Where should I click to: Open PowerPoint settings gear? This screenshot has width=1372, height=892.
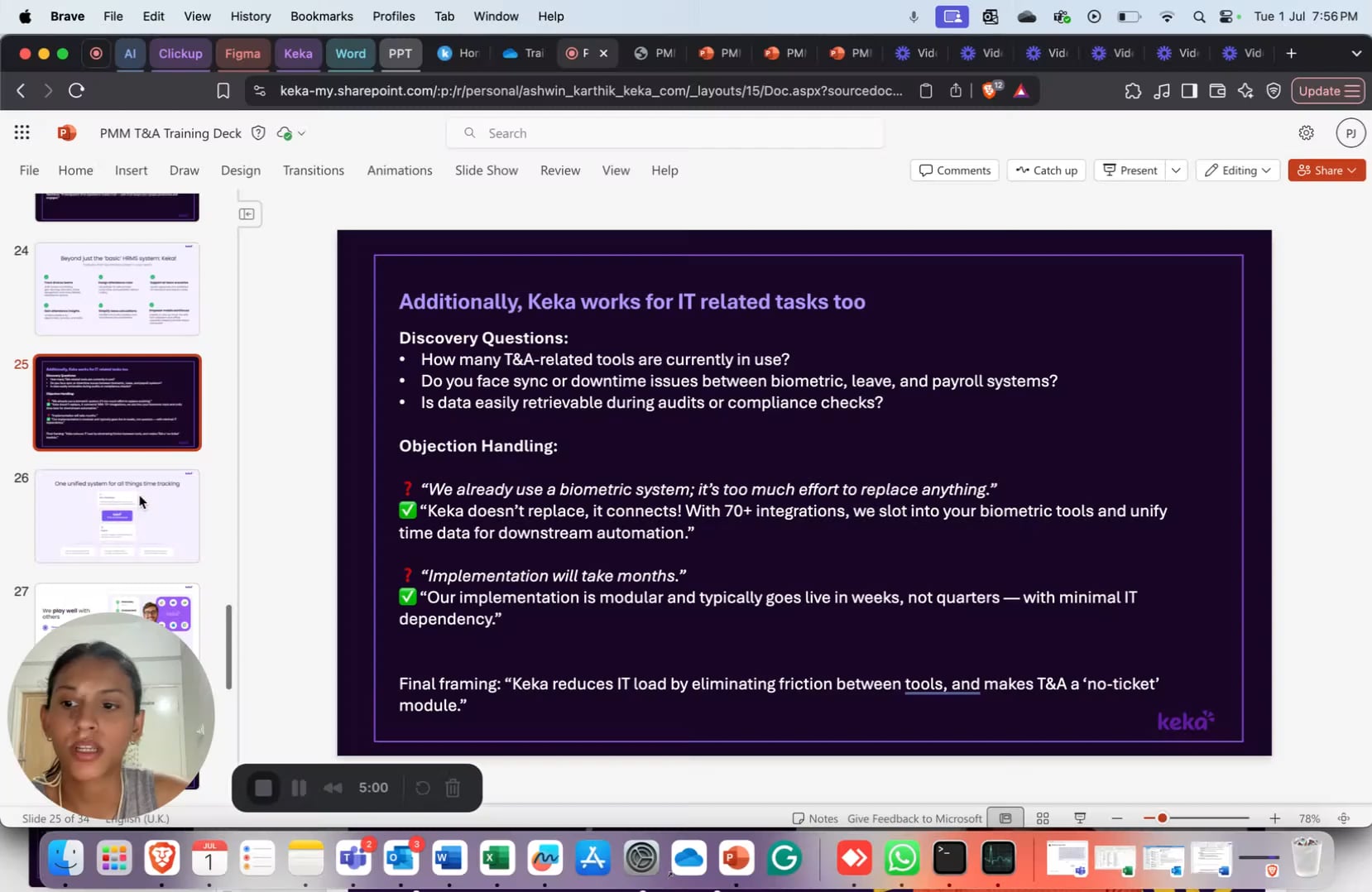point(1306,132)
